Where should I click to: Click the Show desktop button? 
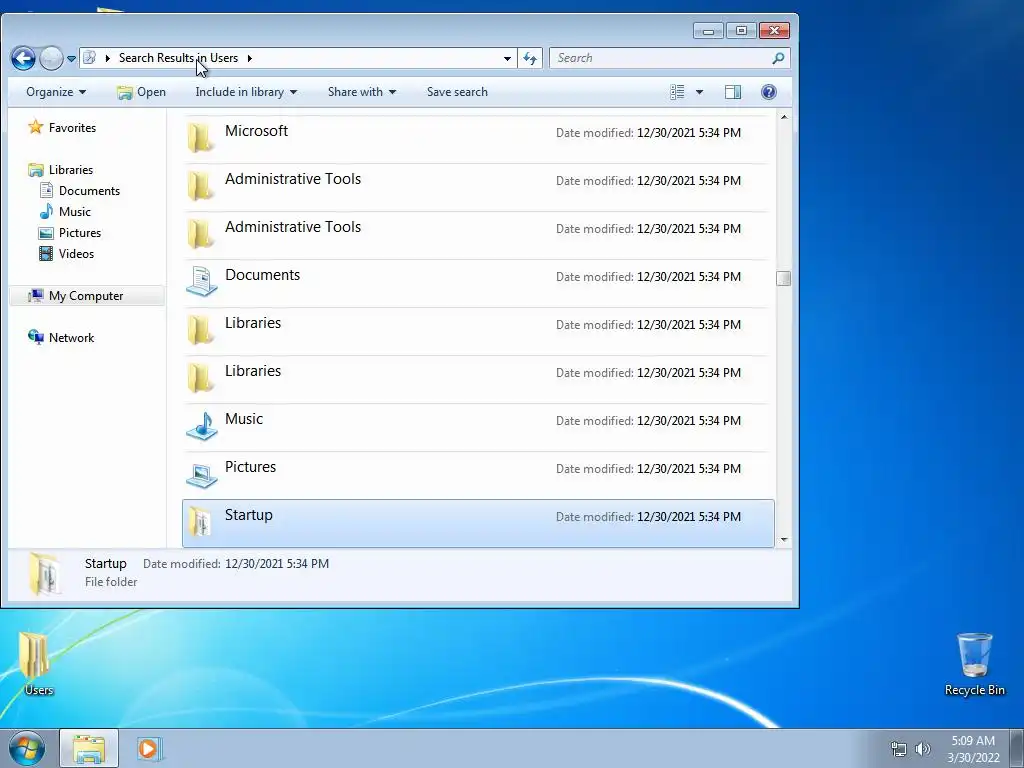[1017, 749]
